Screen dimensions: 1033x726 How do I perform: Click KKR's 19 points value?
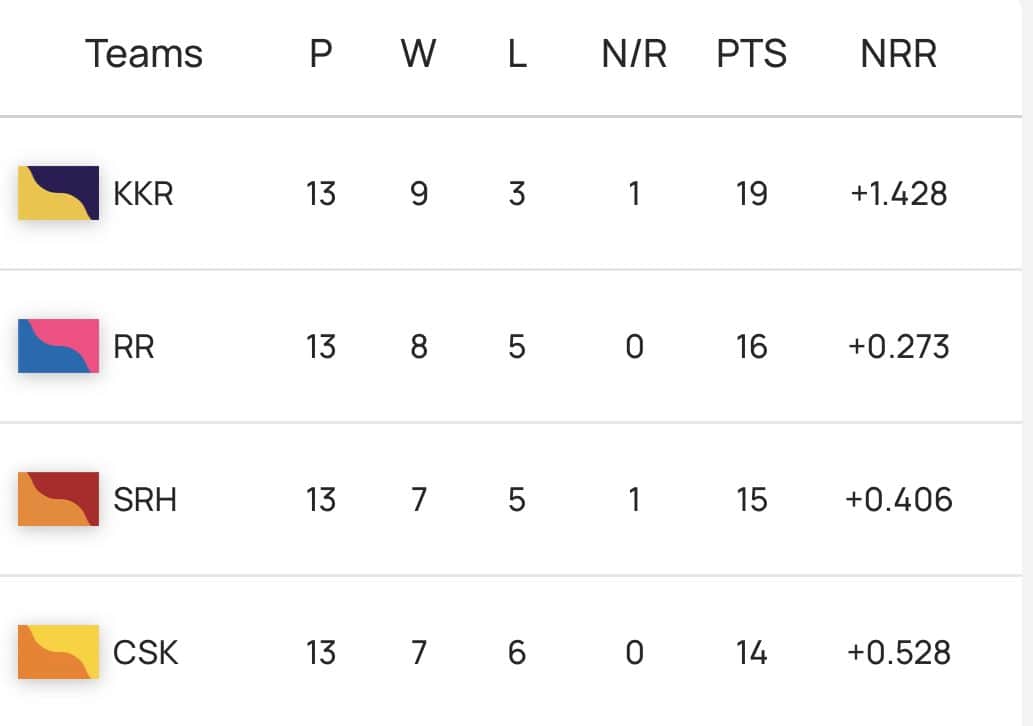[x=751, y=193]
